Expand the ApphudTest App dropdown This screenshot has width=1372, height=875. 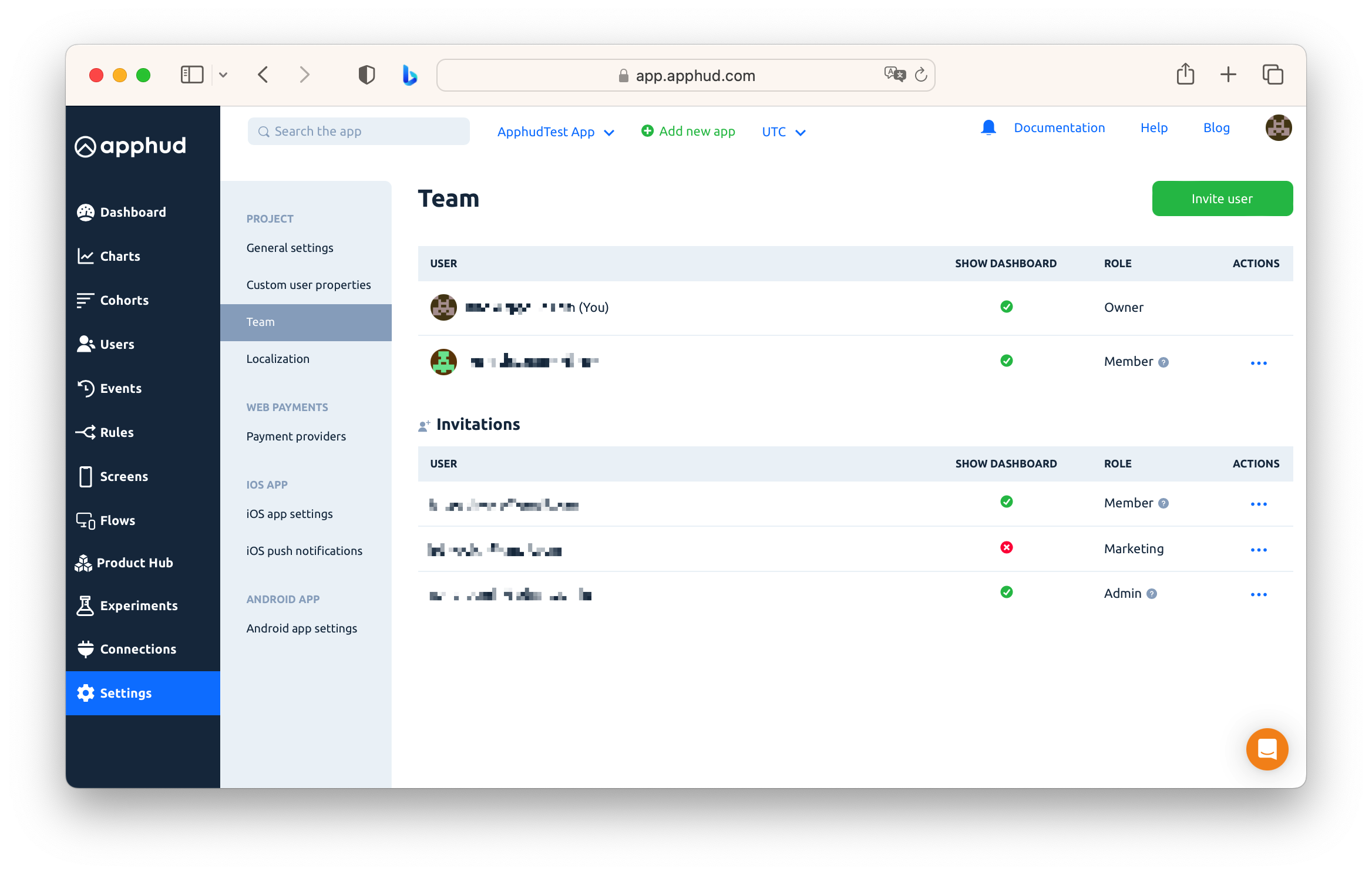[555, 132]
